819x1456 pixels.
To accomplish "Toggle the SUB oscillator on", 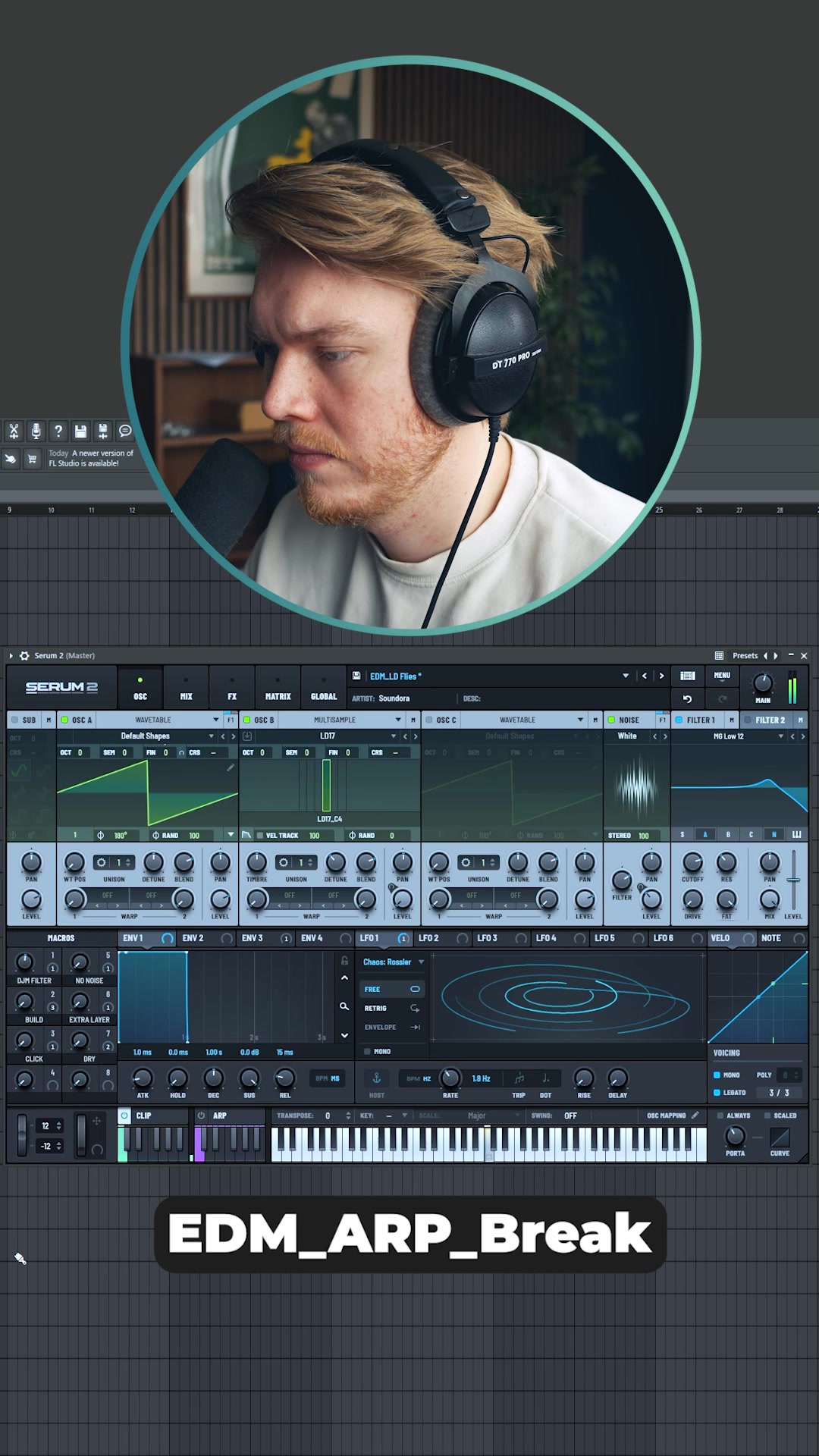I will tap(14, 720).
